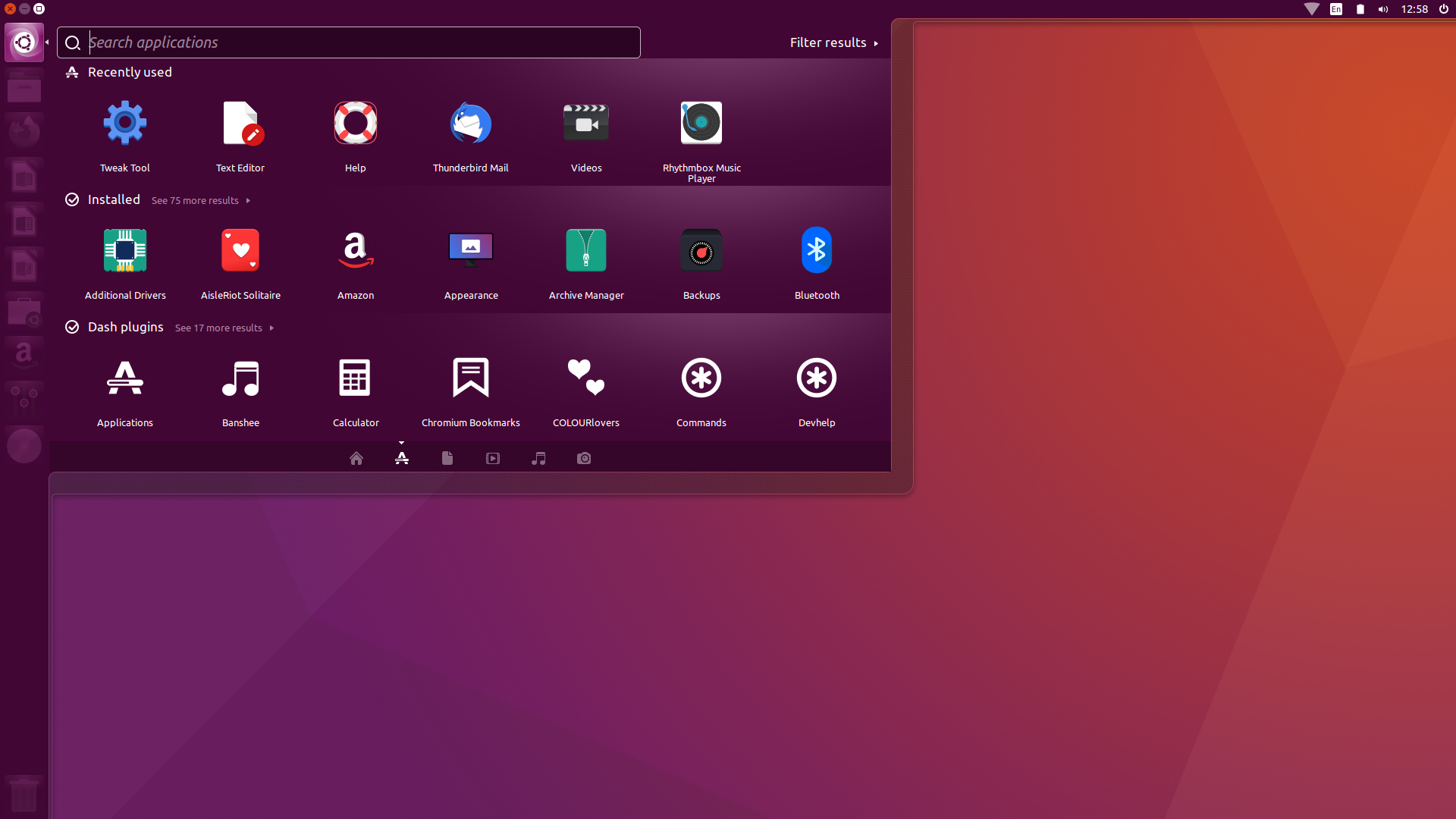Switch to the Home lens

356,459
